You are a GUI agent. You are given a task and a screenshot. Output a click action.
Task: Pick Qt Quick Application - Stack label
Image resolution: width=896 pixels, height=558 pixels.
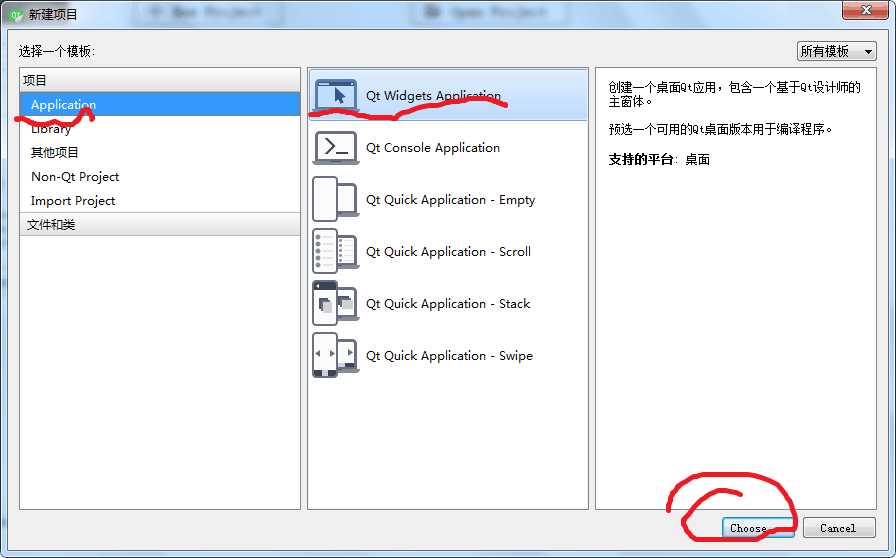point(448,304)
